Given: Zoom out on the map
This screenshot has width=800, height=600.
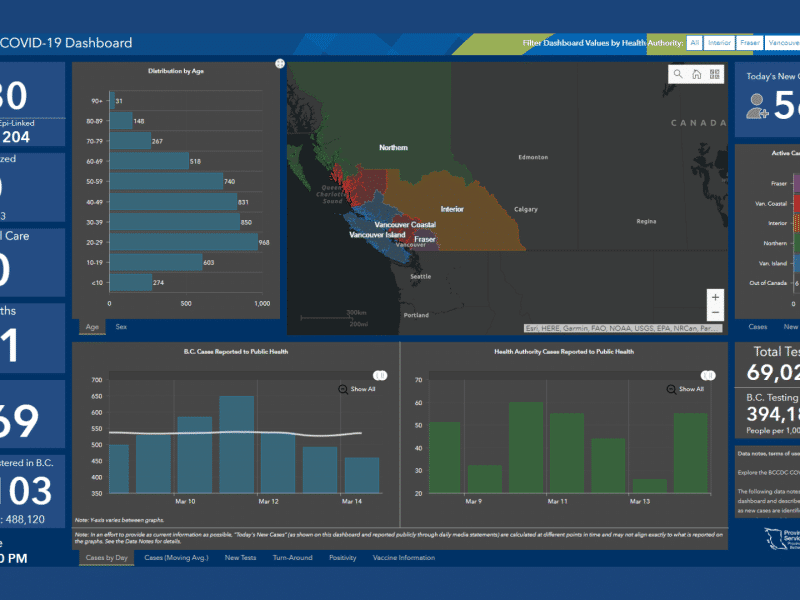Looking at the screenshot, I should (714, 316).
